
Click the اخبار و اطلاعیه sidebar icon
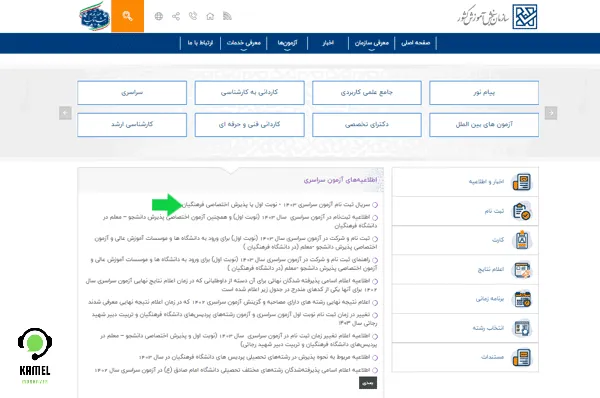pyautogui.click(x=522, y=182)
